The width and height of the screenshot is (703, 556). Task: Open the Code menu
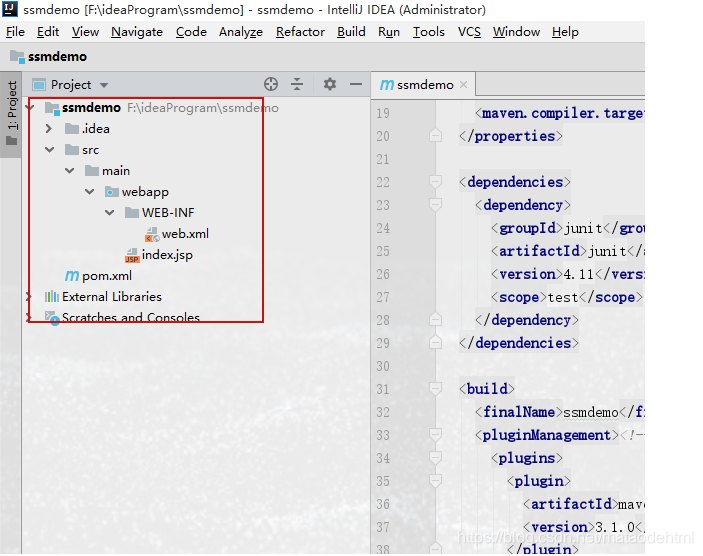[x=191, y=32]
